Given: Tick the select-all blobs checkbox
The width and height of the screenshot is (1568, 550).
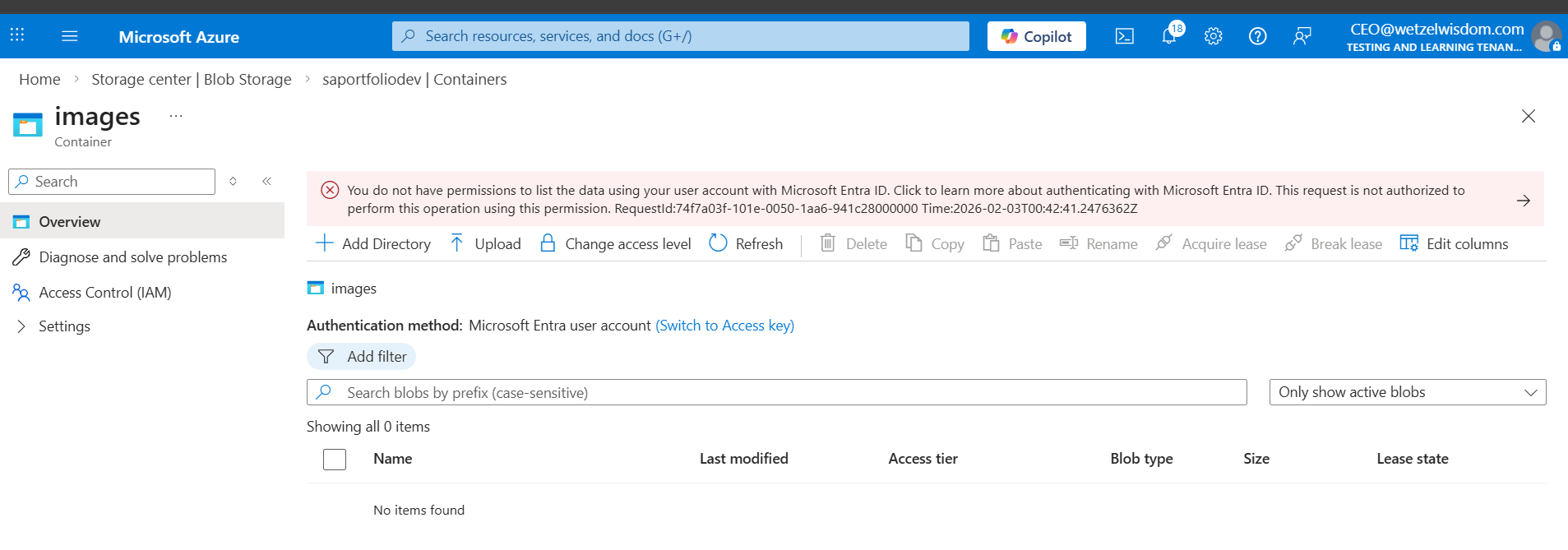Looking at the screenshot, I should click(x=335, y=459).
